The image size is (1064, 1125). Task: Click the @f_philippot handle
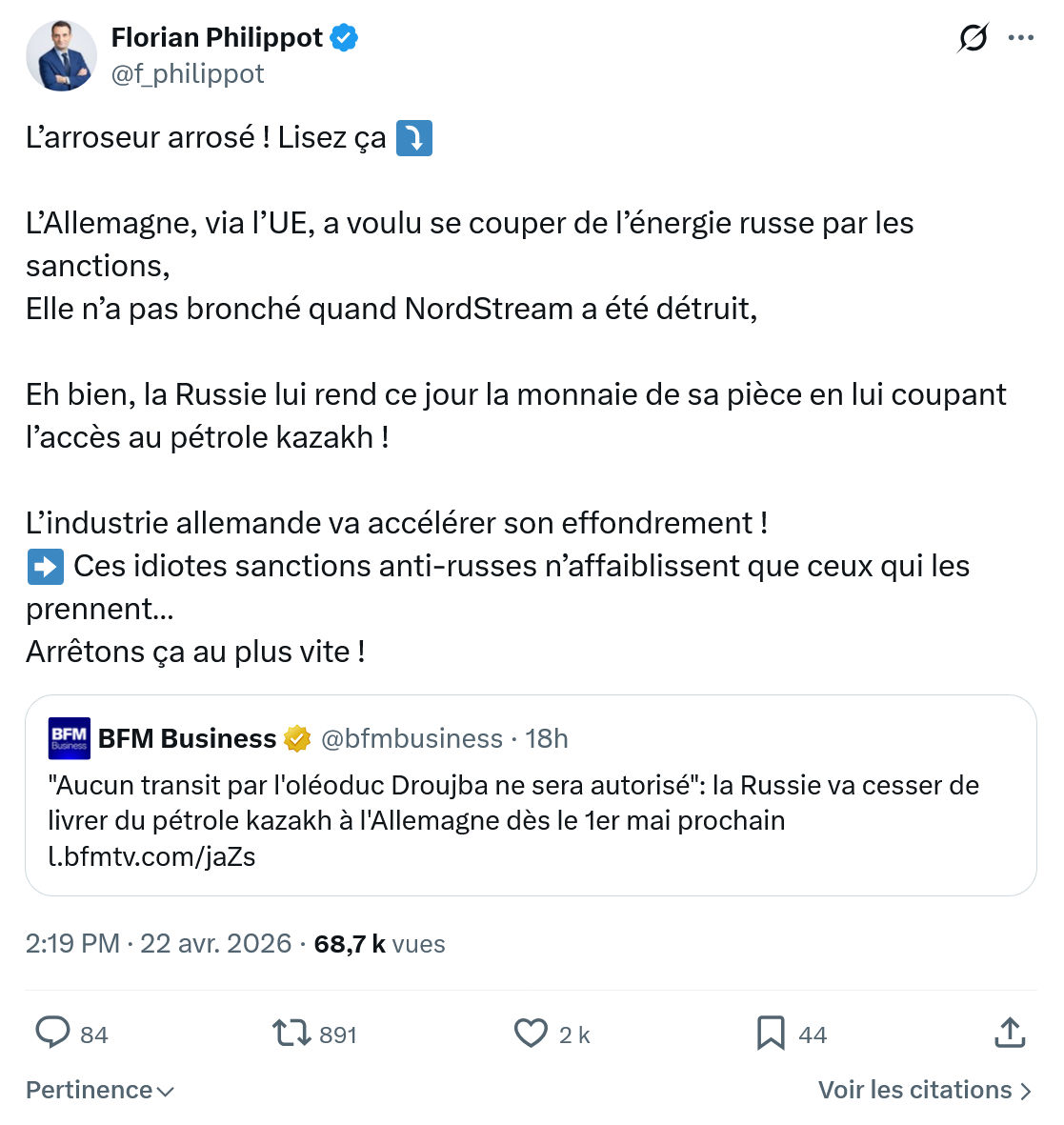click(189, 72)
